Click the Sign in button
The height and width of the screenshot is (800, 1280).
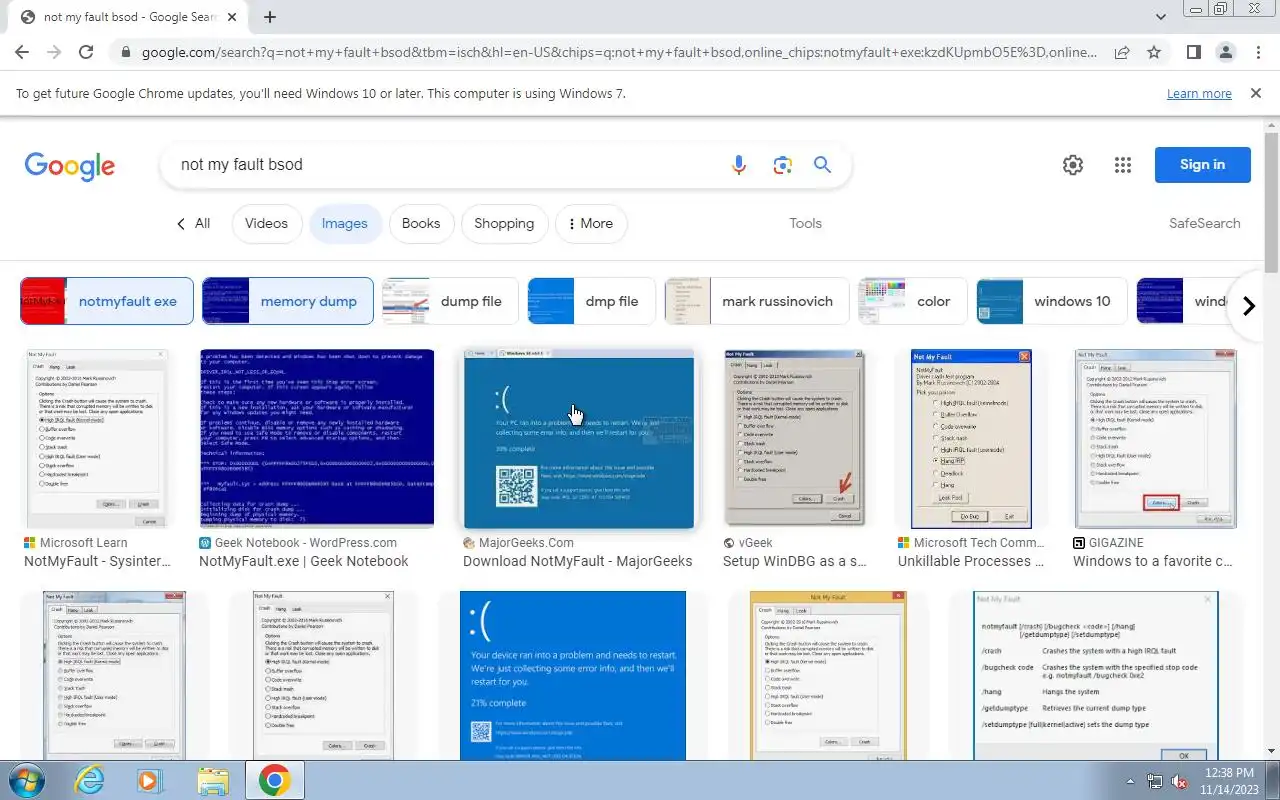click(x=1202, y=165)
